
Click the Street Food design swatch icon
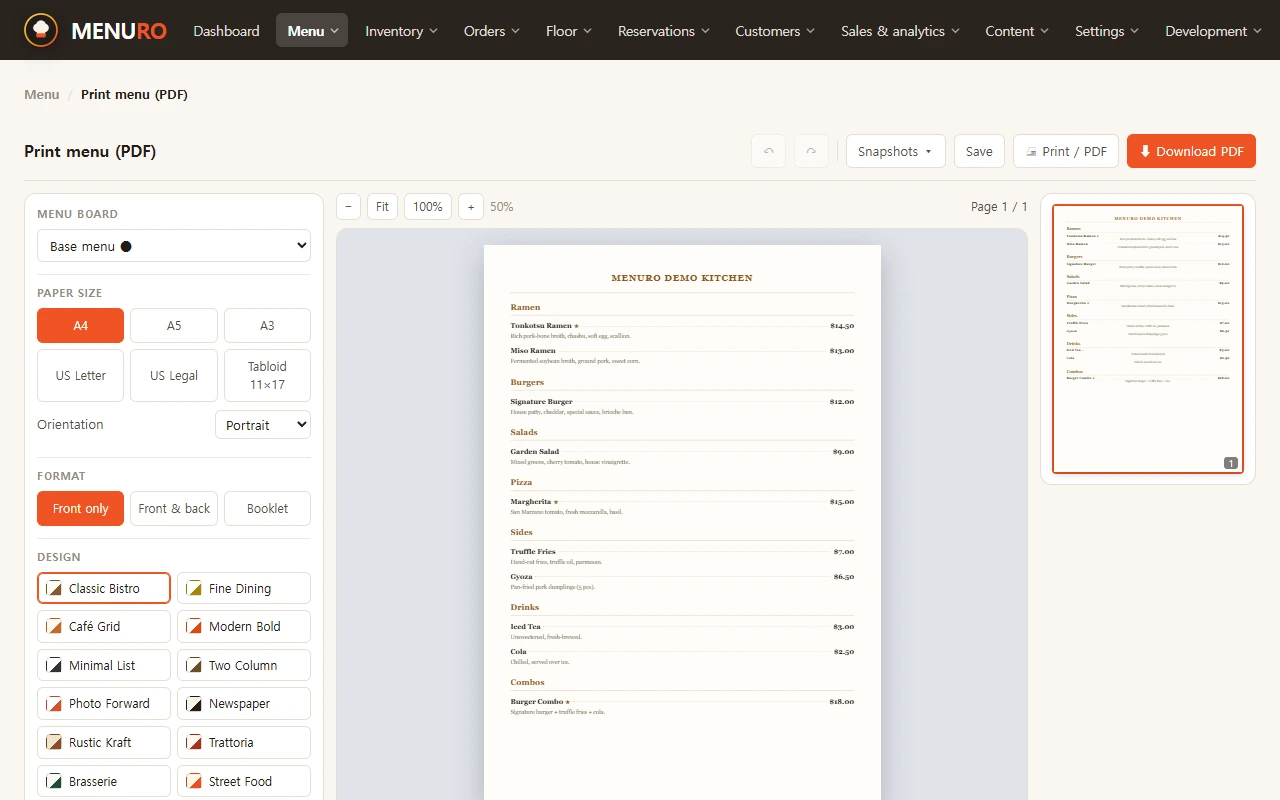coord(194,782)
